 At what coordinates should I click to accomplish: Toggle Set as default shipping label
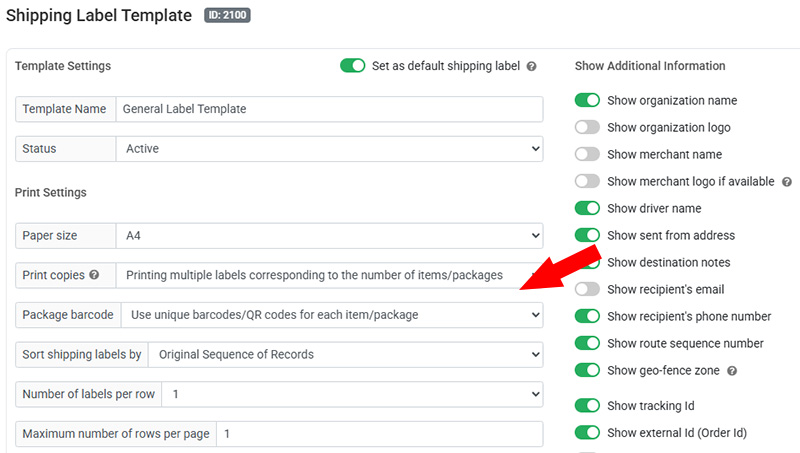(x=352, y=66)
